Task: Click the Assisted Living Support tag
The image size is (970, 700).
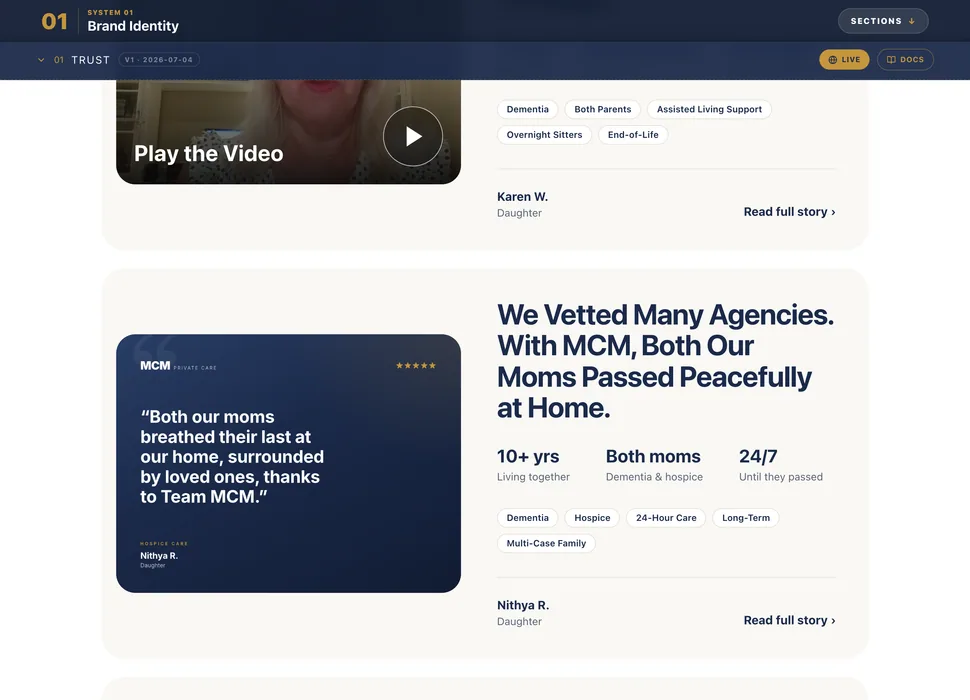Action: [x=709, y=109]
